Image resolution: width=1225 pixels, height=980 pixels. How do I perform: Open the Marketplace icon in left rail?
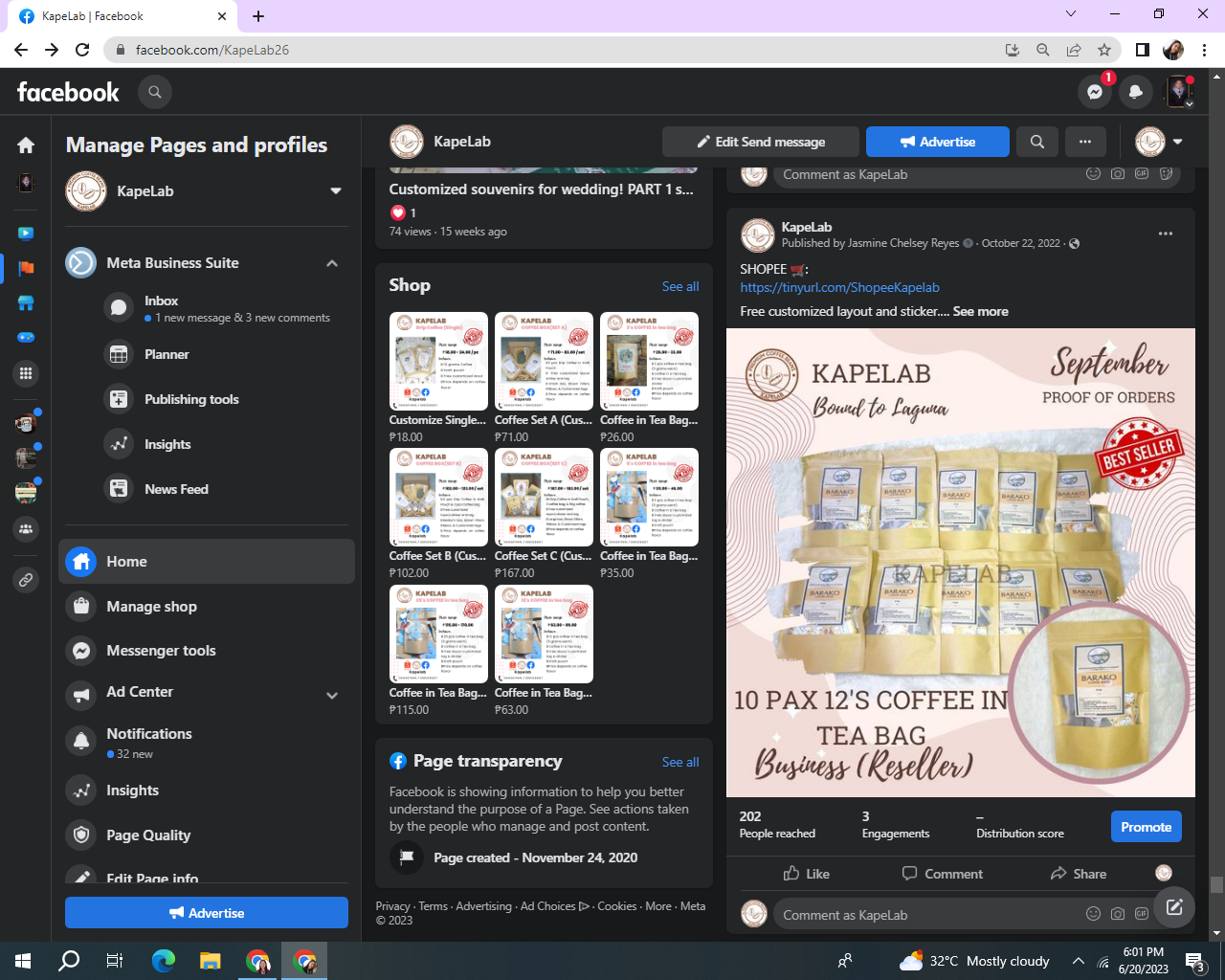(26, 303)
